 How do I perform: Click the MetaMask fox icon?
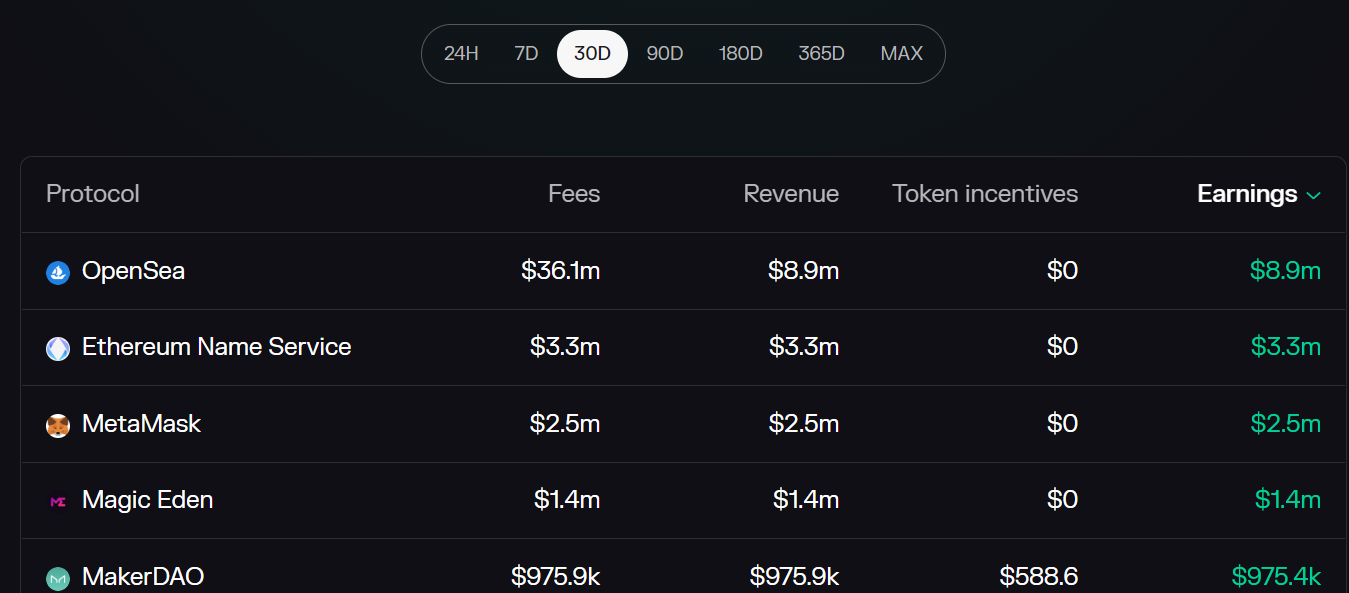click(x=58, y=425)
